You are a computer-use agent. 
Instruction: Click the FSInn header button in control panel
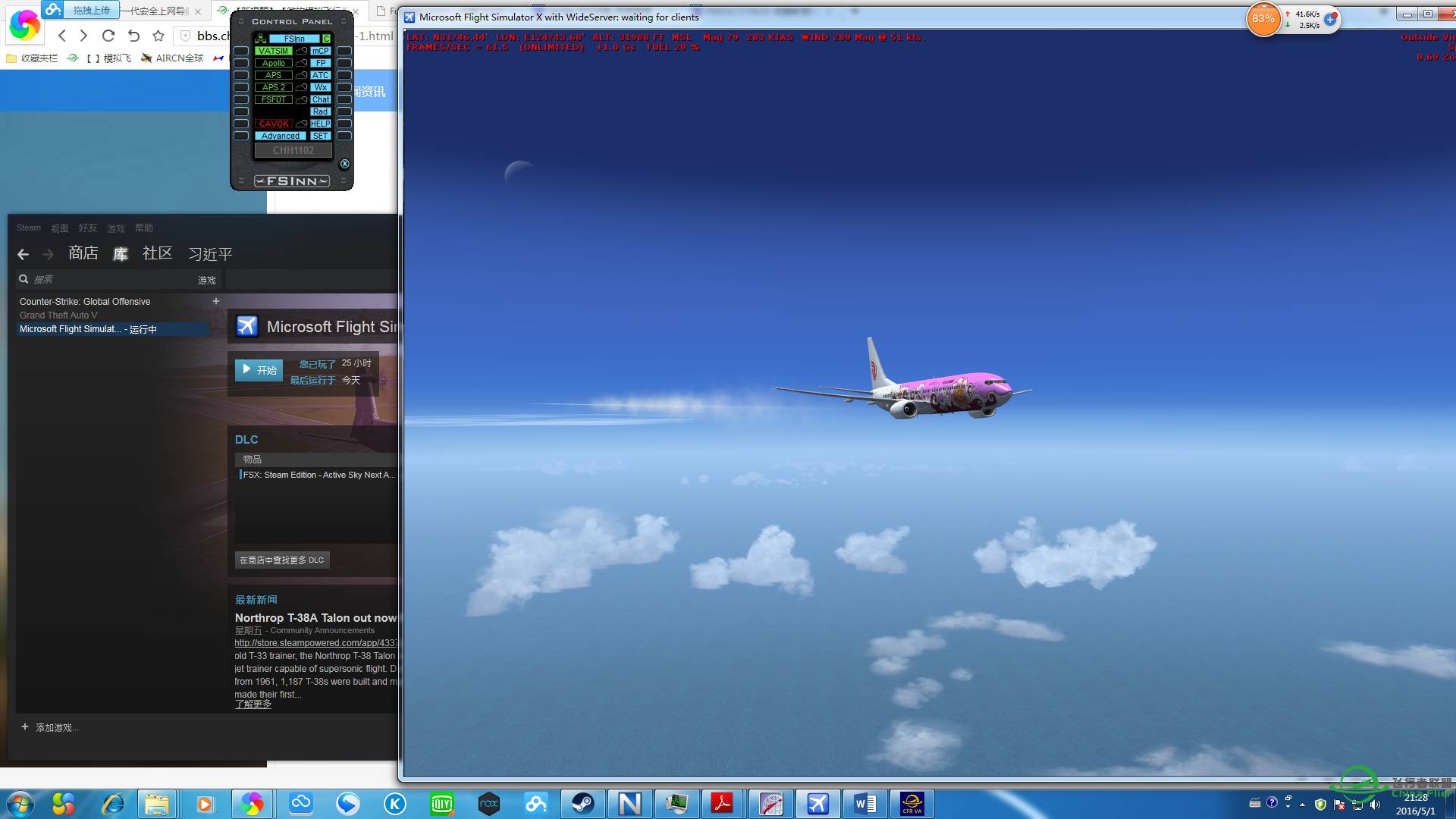pos(294,39)
